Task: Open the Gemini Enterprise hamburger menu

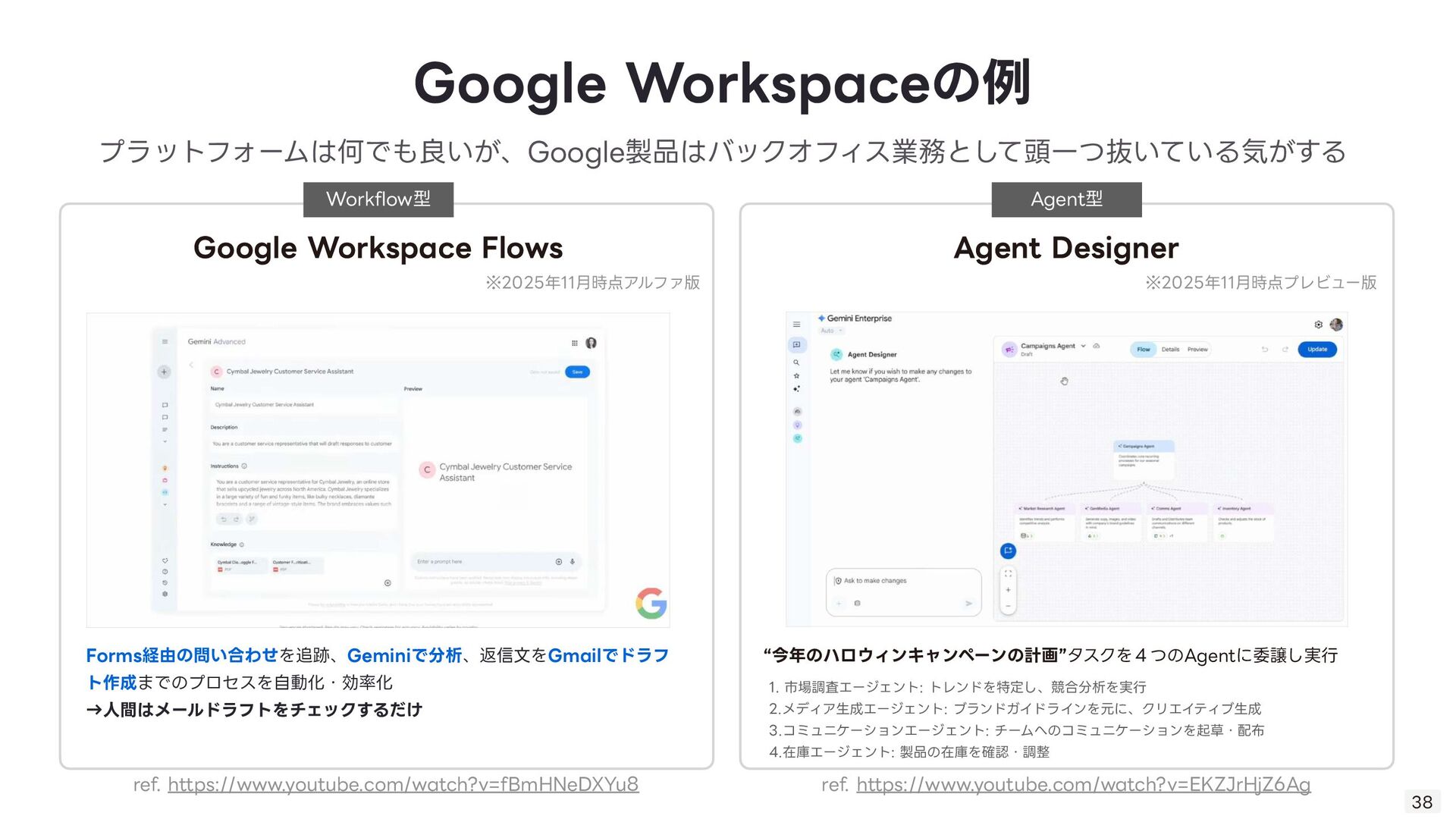Action: pos(796,325)
